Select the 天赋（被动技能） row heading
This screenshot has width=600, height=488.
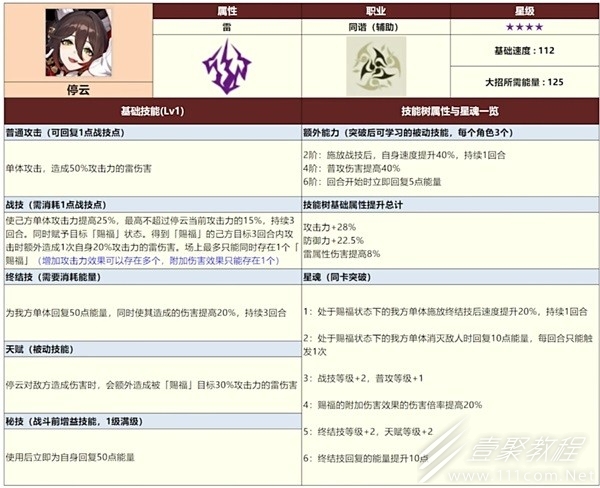(153, 349)
